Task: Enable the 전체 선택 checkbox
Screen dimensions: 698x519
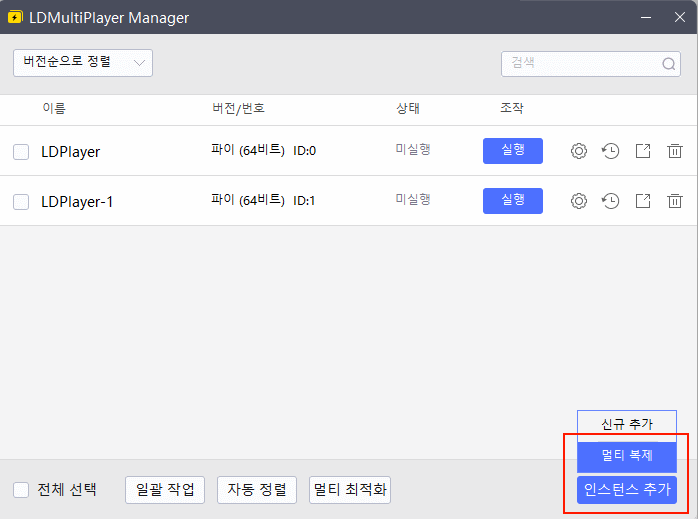Action: point(21,490)
